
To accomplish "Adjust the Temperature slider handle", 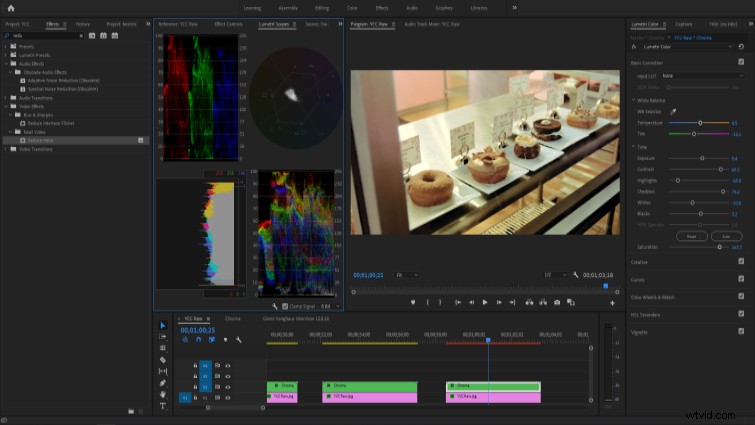I will pyautogui.click(x=700, y=123).
